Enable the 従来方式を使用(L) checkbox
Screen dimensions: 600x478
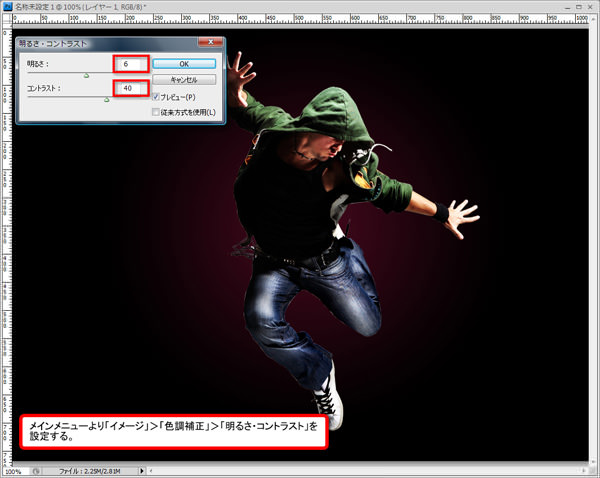pyautogui.click(x=156, y=112)
